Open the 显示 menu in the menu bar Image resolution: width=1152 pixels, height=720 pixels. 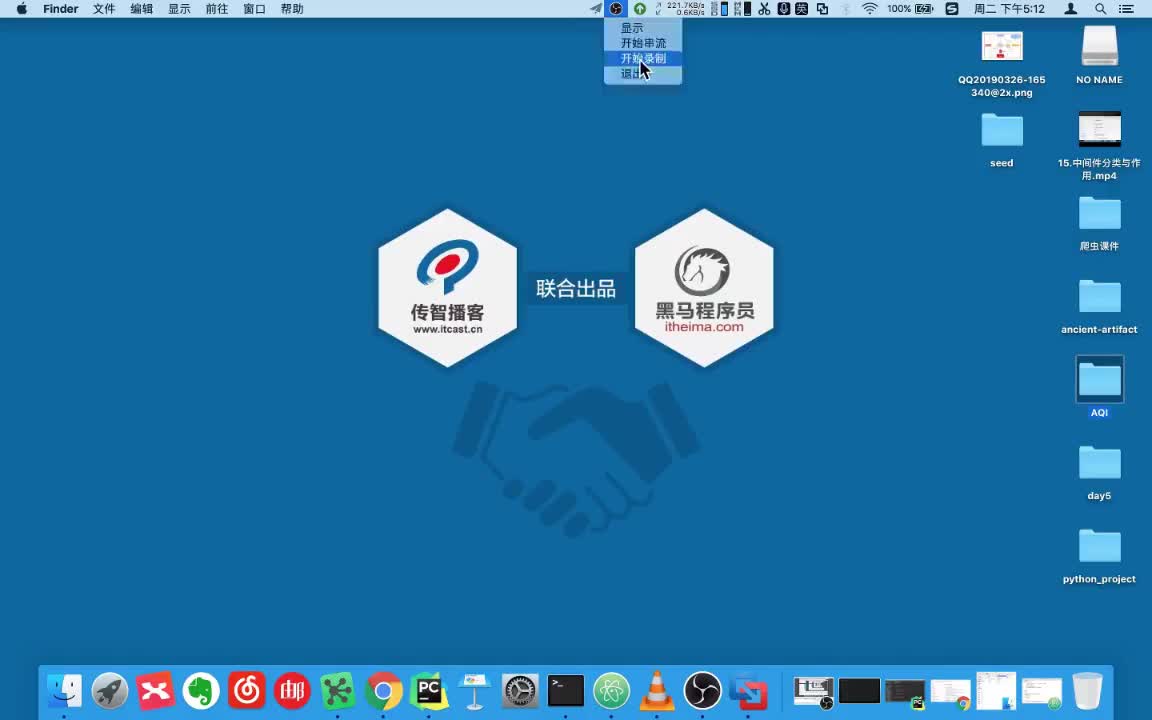pyautogui.click(x=179, y=9)
